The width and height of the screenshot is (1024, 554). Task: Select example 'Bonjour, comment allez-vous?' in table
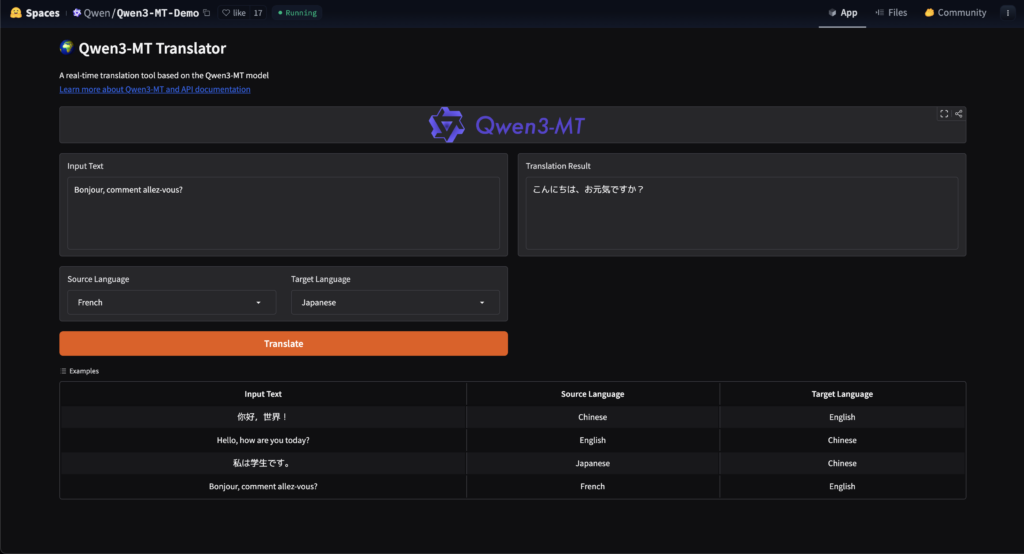(263, 487)
